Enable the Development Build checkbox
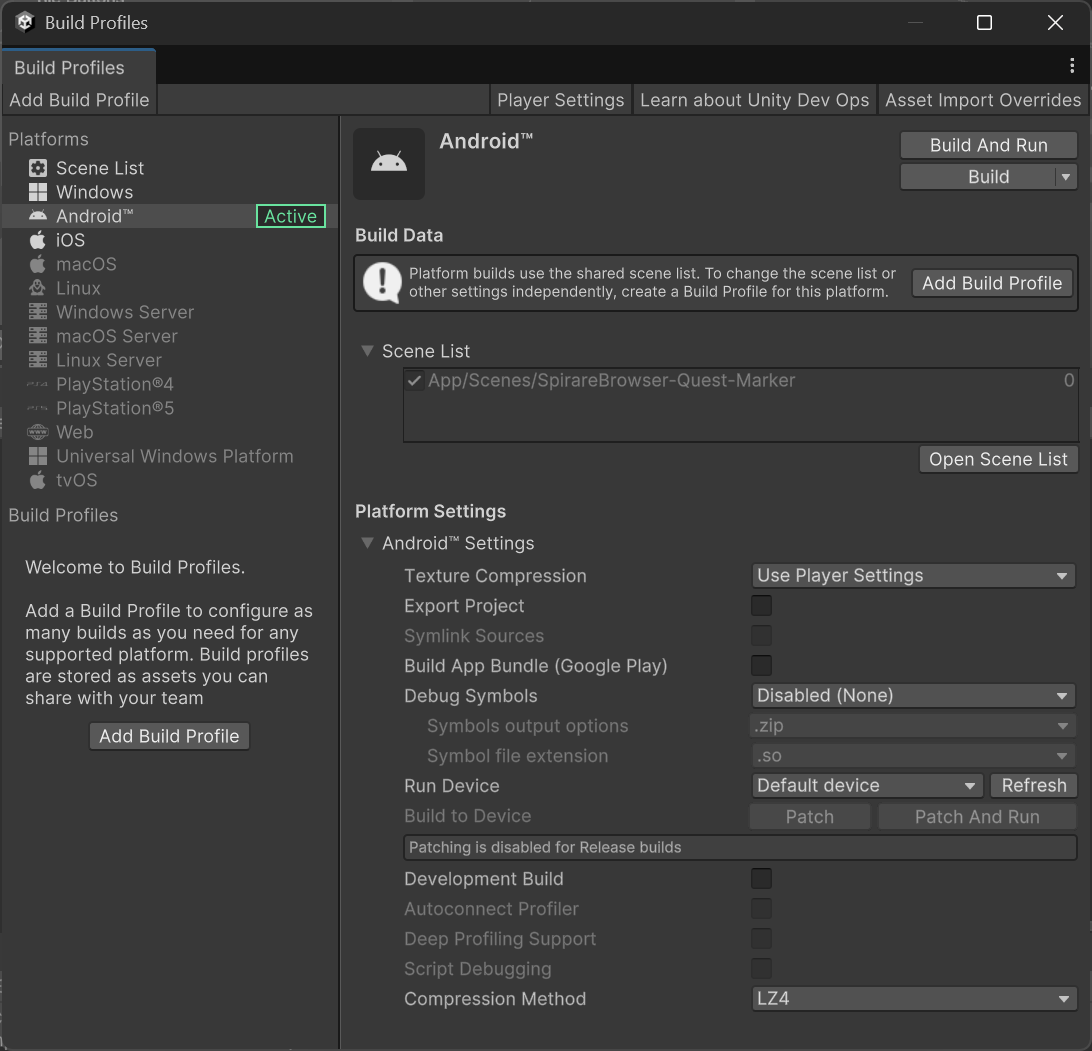This screenshot has height=1051, width=1092. coord(761,878)
